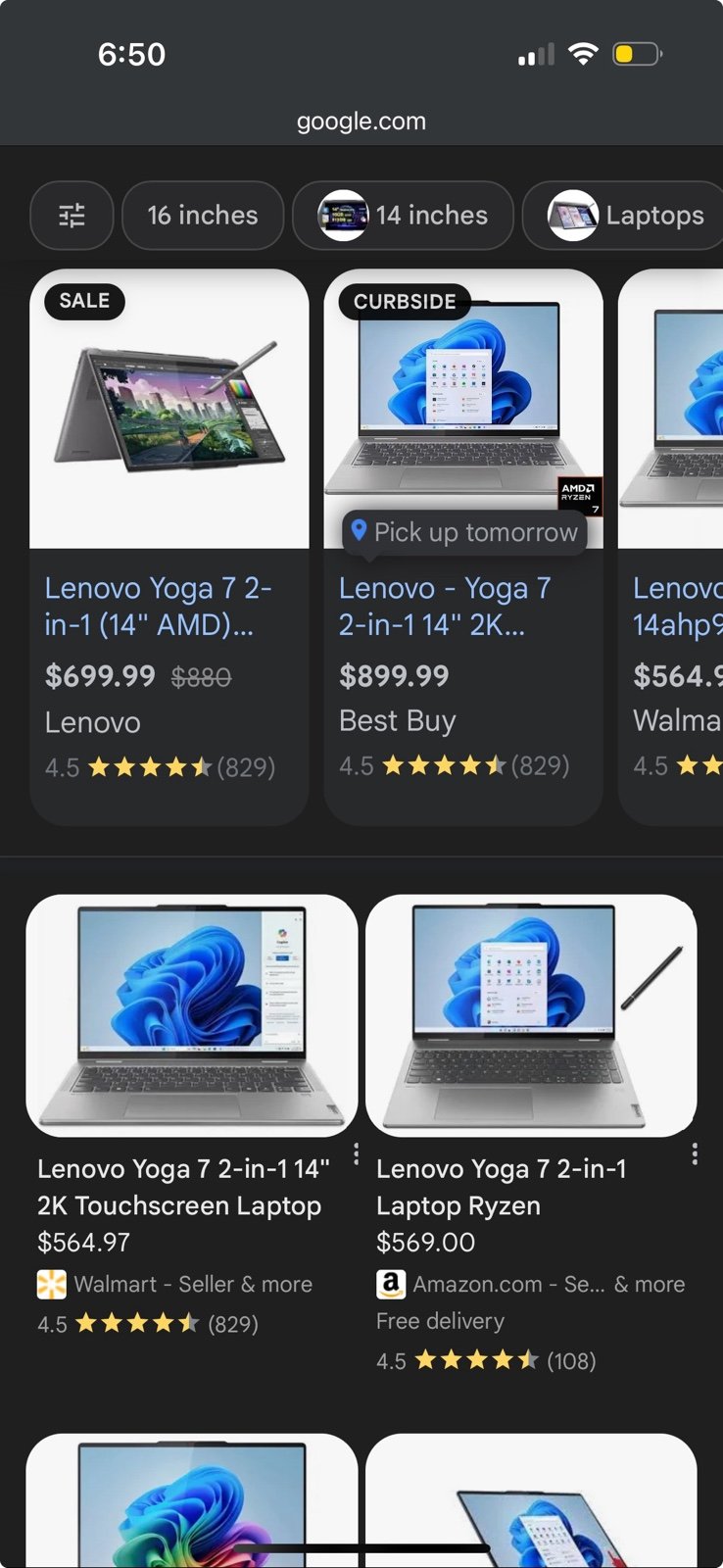Open Lenovo Yoga 7 2-in-1 (14" AMD) link
Image resolution: width=723 pixels, height=1568 pixels.
coord(159,606)
